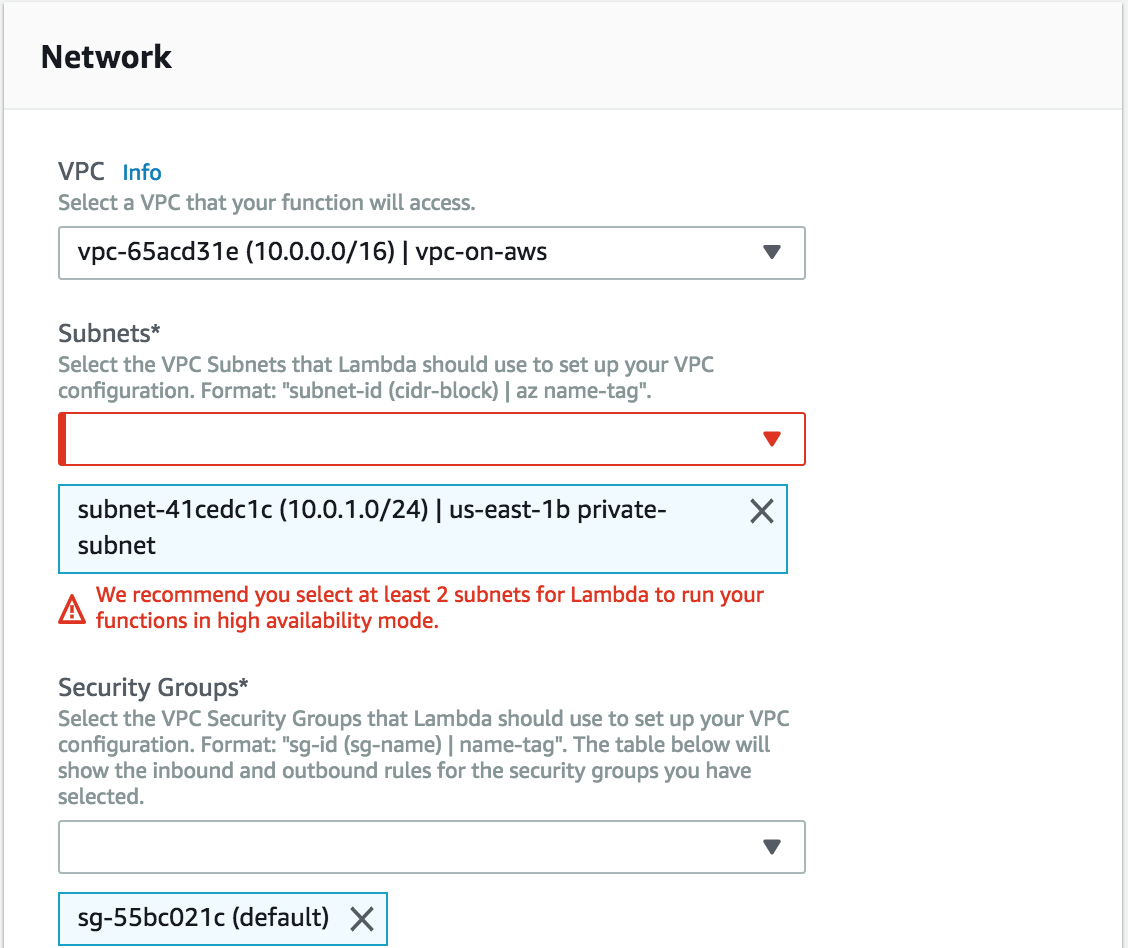
Task: Click the dropdown arrow on the Security Groups field
Action: (771, 846)
